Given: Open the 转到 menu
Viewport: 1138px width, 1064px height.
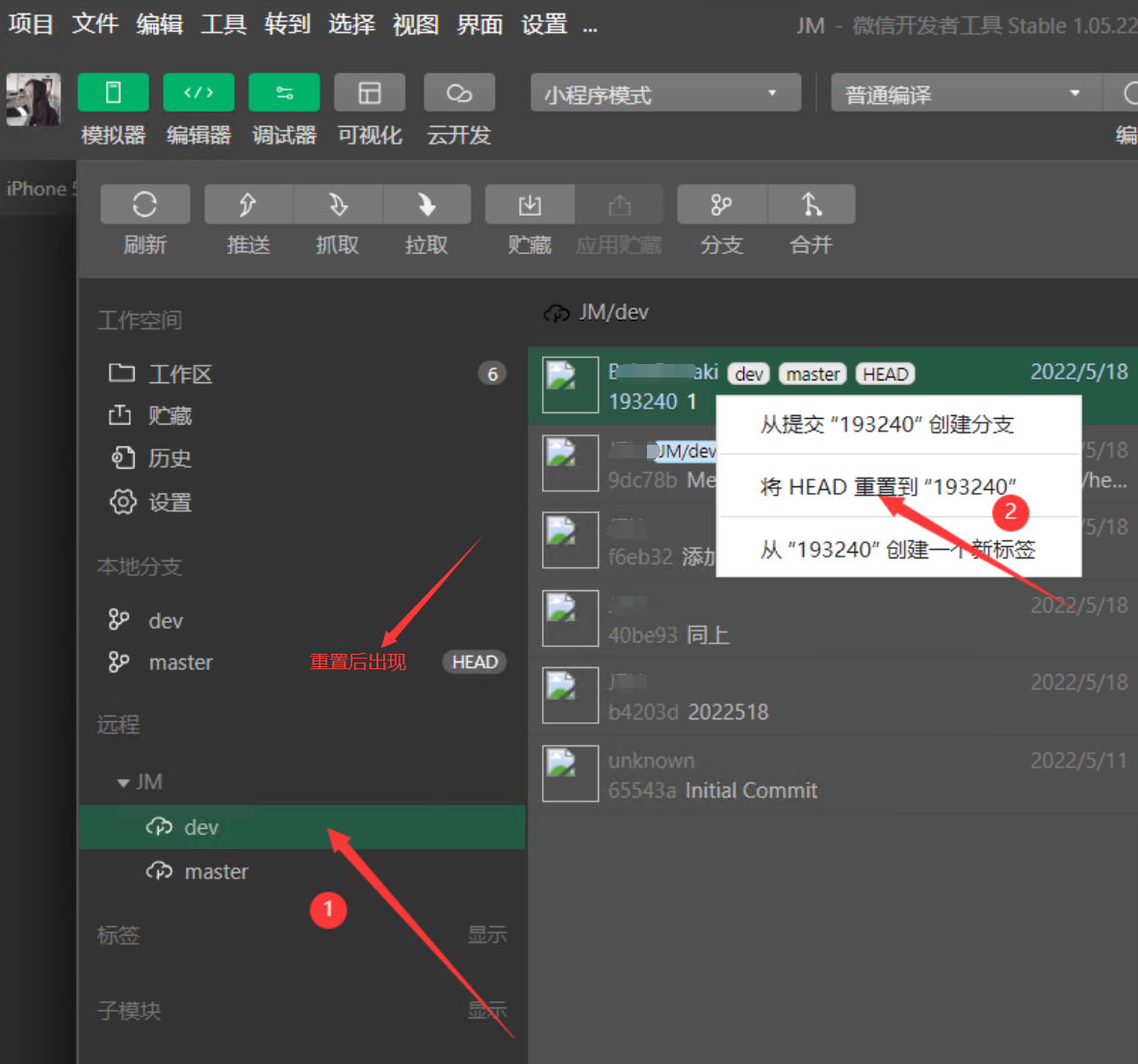Looking at the screenshot, I should 288,25.
